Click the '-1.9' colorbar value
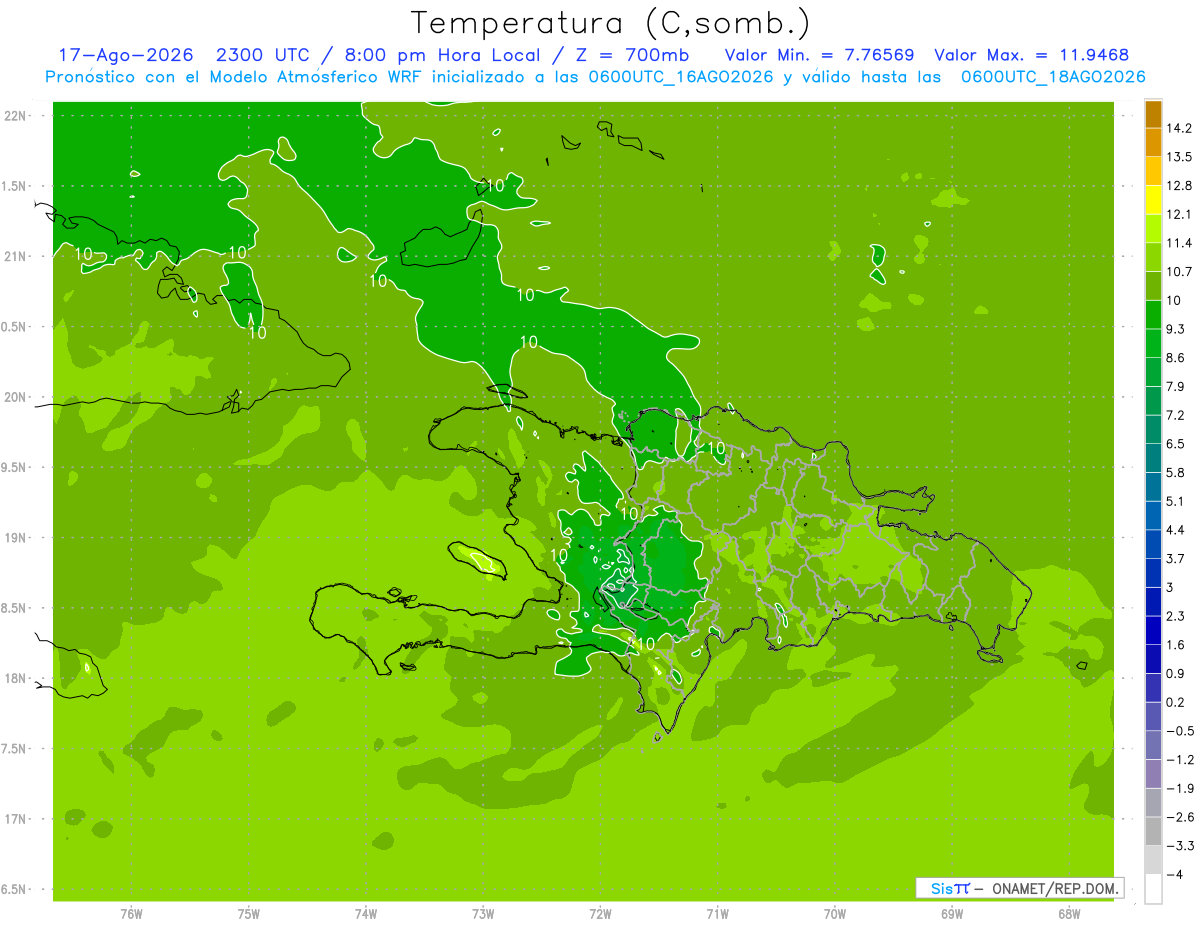 pos(1180,788)
